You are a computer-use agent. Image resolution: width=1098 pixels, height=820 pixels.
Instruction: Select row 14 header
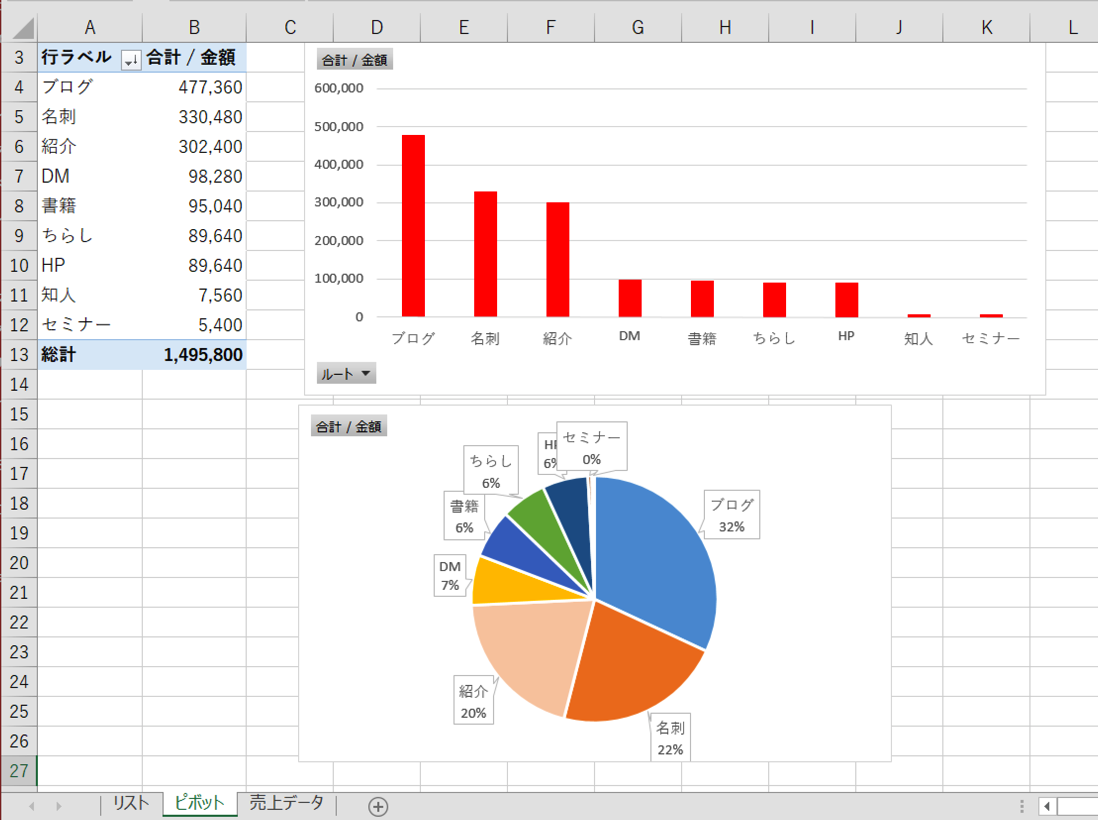tap(19, 384)
